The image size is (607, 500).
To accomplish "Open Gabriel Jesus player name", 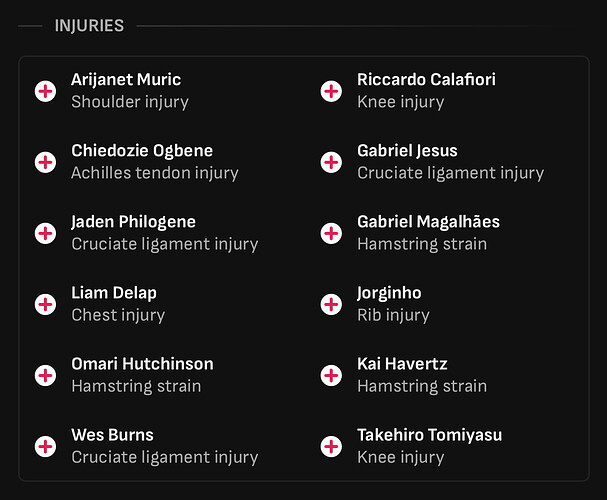I will coord(407,151).
